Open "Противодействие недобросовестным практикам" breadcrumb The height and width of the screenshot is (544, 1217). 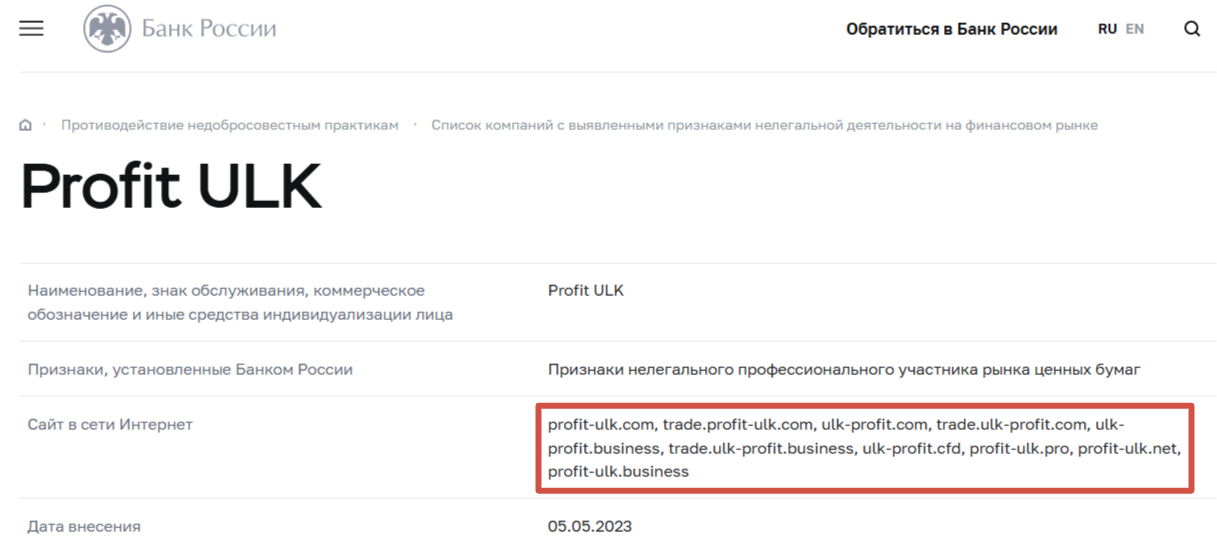click(x=230, y=125)
